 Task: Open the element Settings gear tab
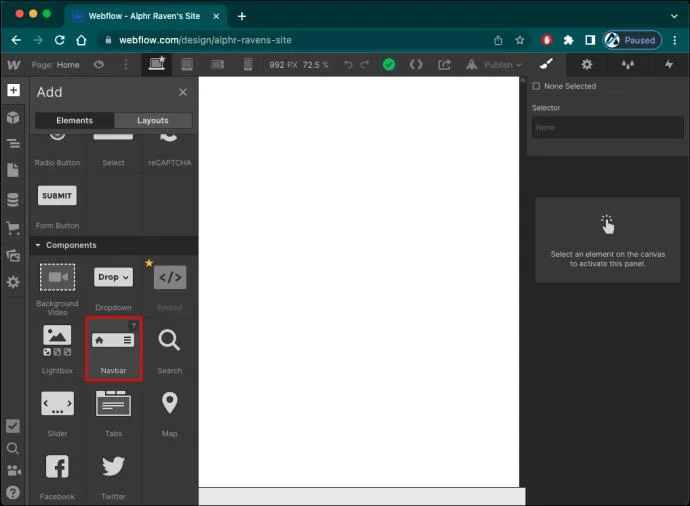587,65
